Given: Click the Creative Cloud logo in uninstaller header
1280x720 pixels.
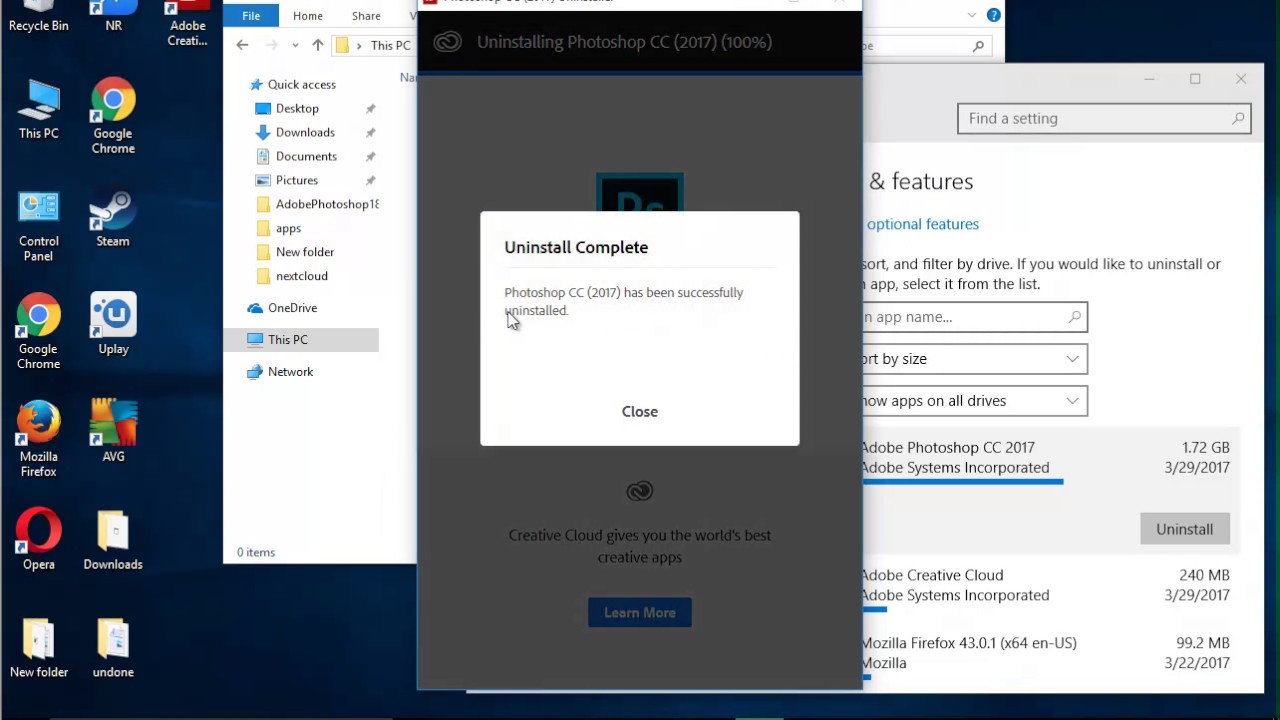Looking at the screenshot, I should point(447,42).
